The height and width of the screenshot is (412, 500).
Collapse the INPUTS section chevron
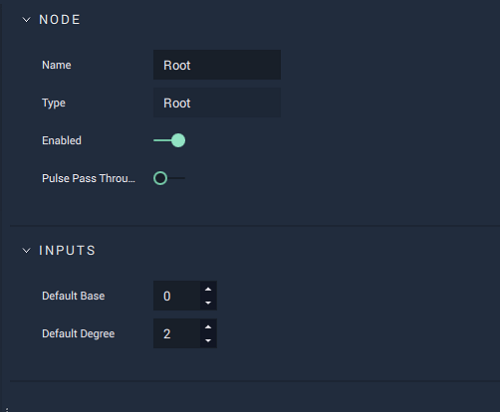click(26, 251)
